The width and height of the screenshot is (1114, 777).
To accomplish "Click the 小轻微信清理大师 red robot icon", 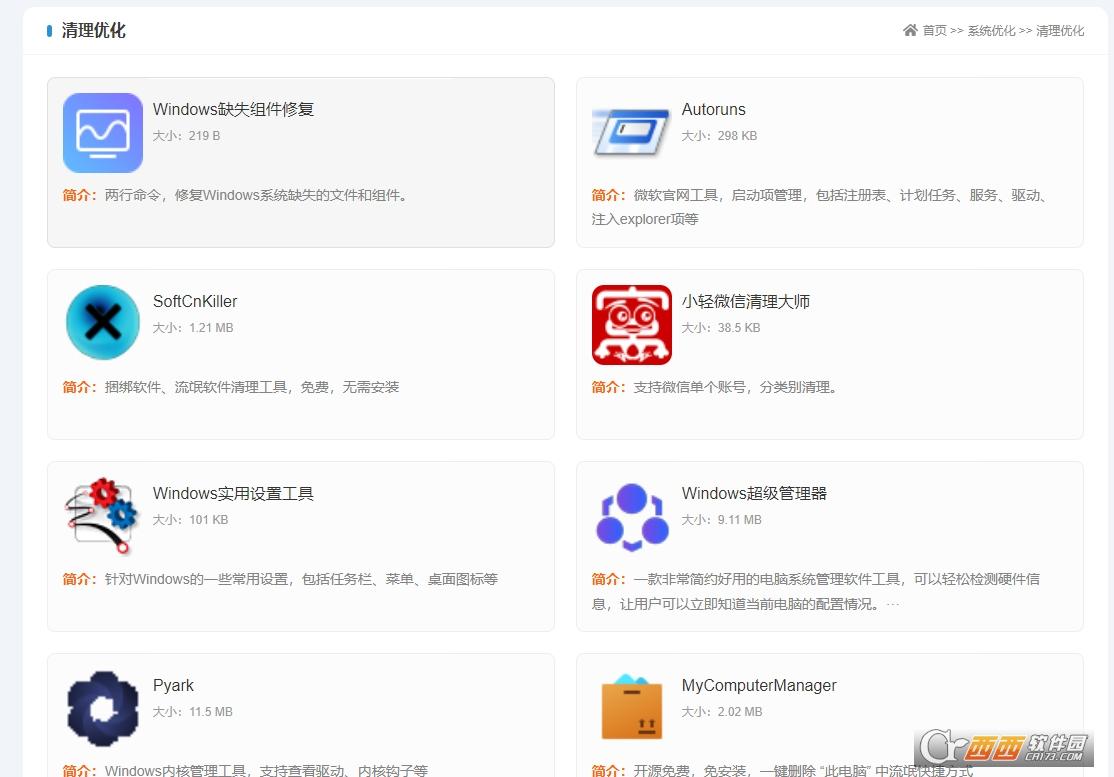I will 632,325.
